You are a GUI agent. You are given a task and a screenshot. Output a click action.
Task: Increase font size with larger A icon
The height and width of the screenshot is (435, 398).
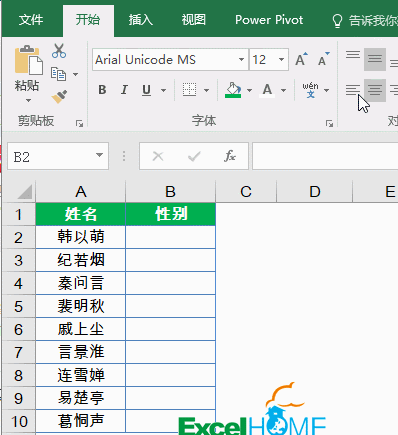[301, 59]
